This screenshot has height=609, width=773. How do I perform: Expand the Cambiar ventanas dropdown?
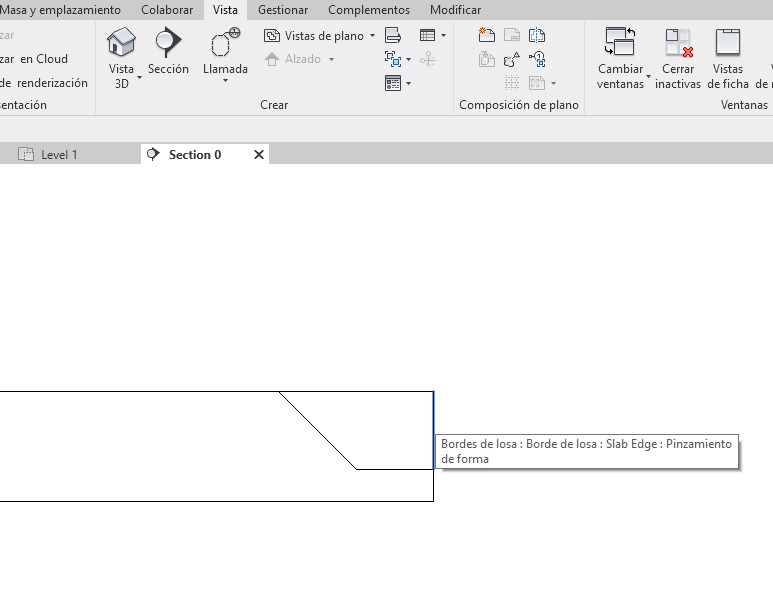click(649, 77)
